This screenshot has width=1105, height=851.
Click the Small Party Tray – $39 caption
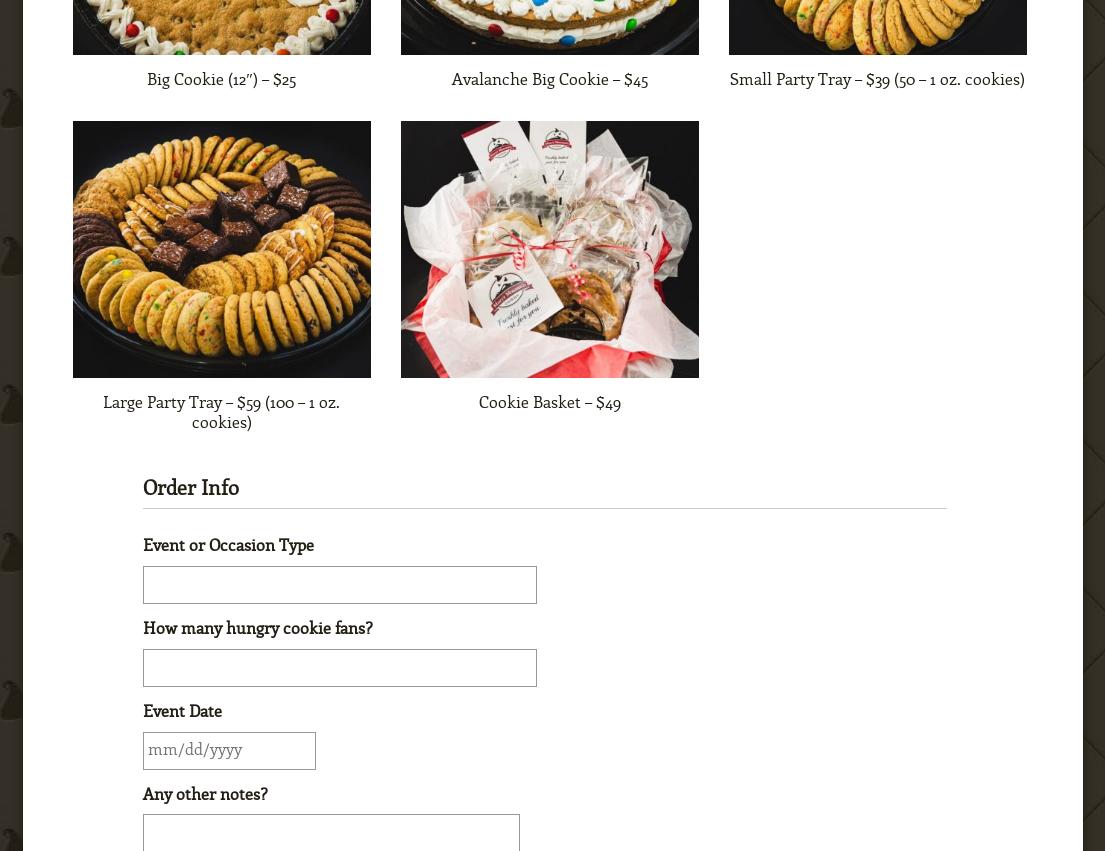[877, 80]
